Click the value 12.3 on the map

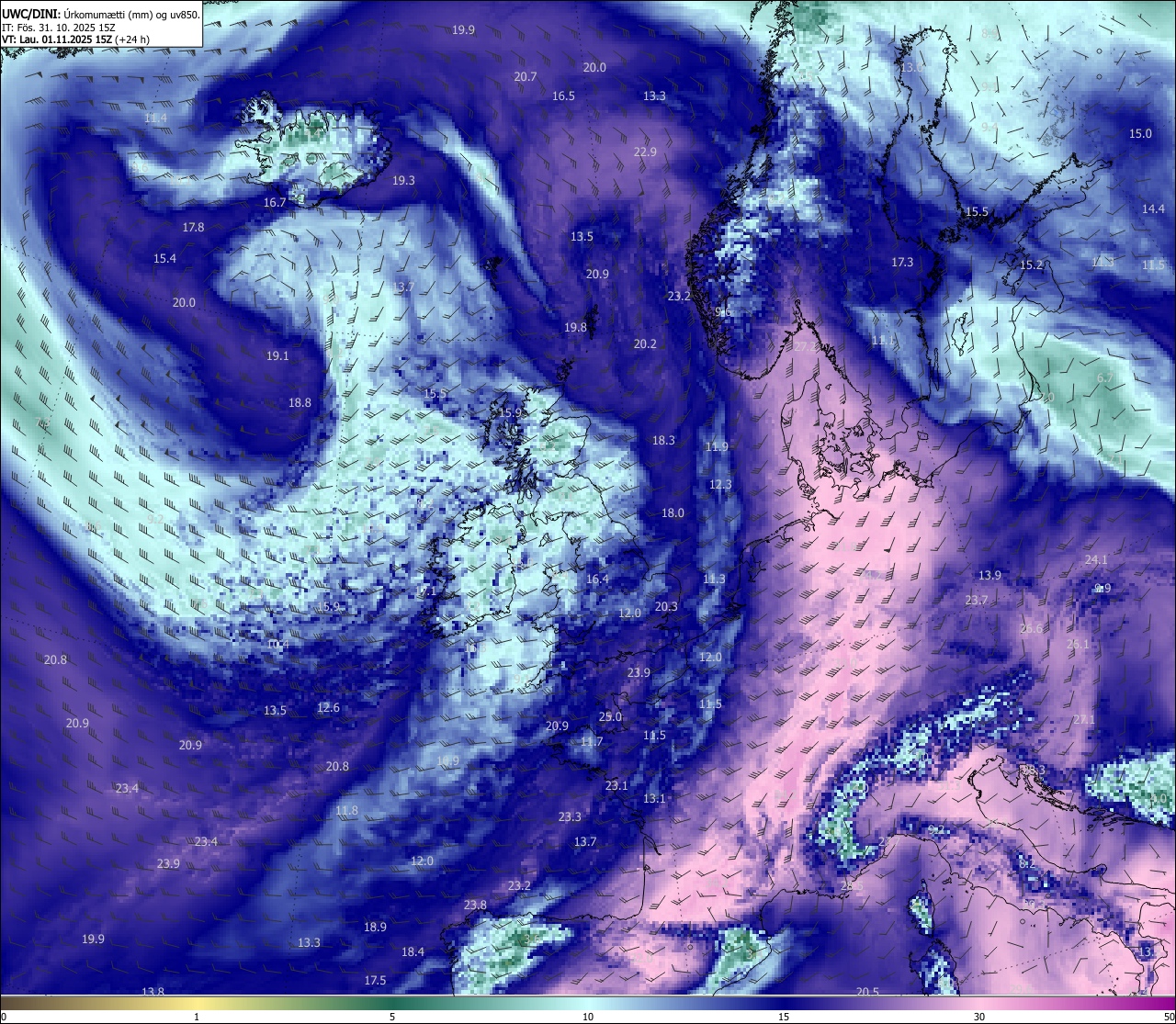(720, 485)
